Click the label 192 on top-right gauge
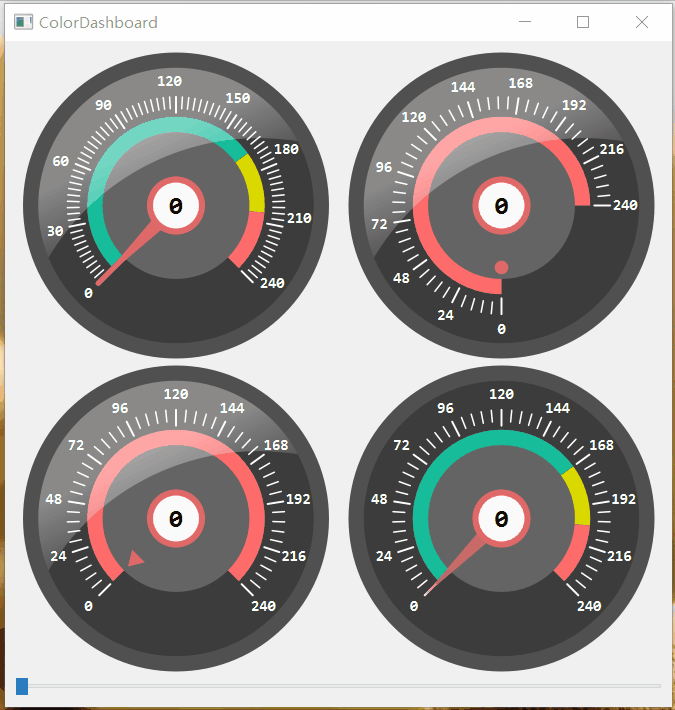 574,106
